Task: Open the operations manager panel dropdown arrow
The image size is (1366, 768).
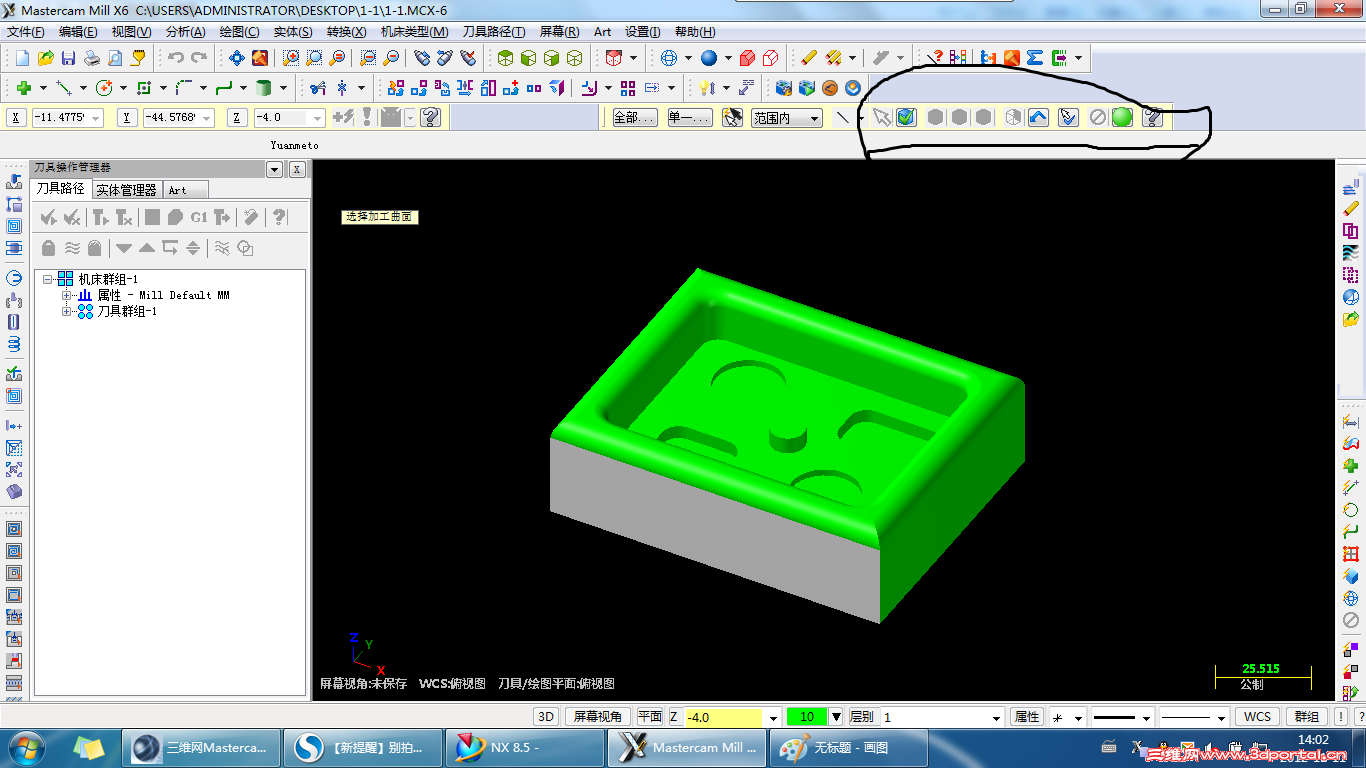Action: click(x=275, y=170)
